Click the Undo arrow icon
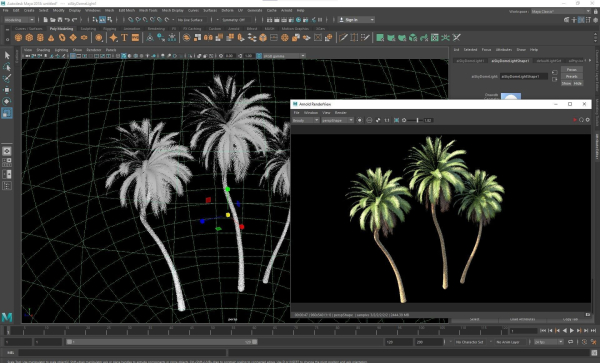Viewport: 600px width, 363px height. point(67,20)
